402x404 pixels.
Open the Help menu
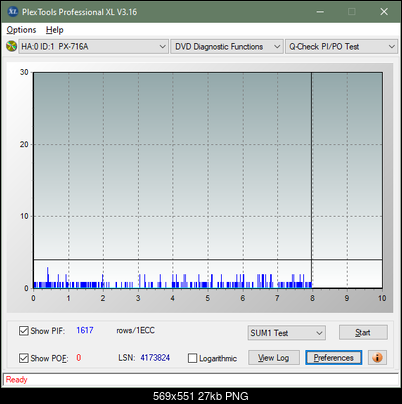[x=55, y=30]
